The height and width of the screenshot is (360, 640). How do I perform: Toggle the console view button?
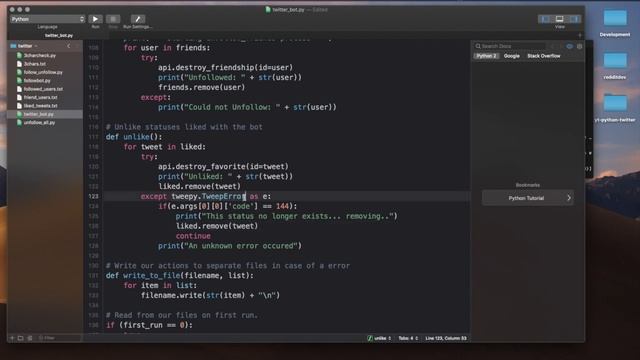[560, 19]
